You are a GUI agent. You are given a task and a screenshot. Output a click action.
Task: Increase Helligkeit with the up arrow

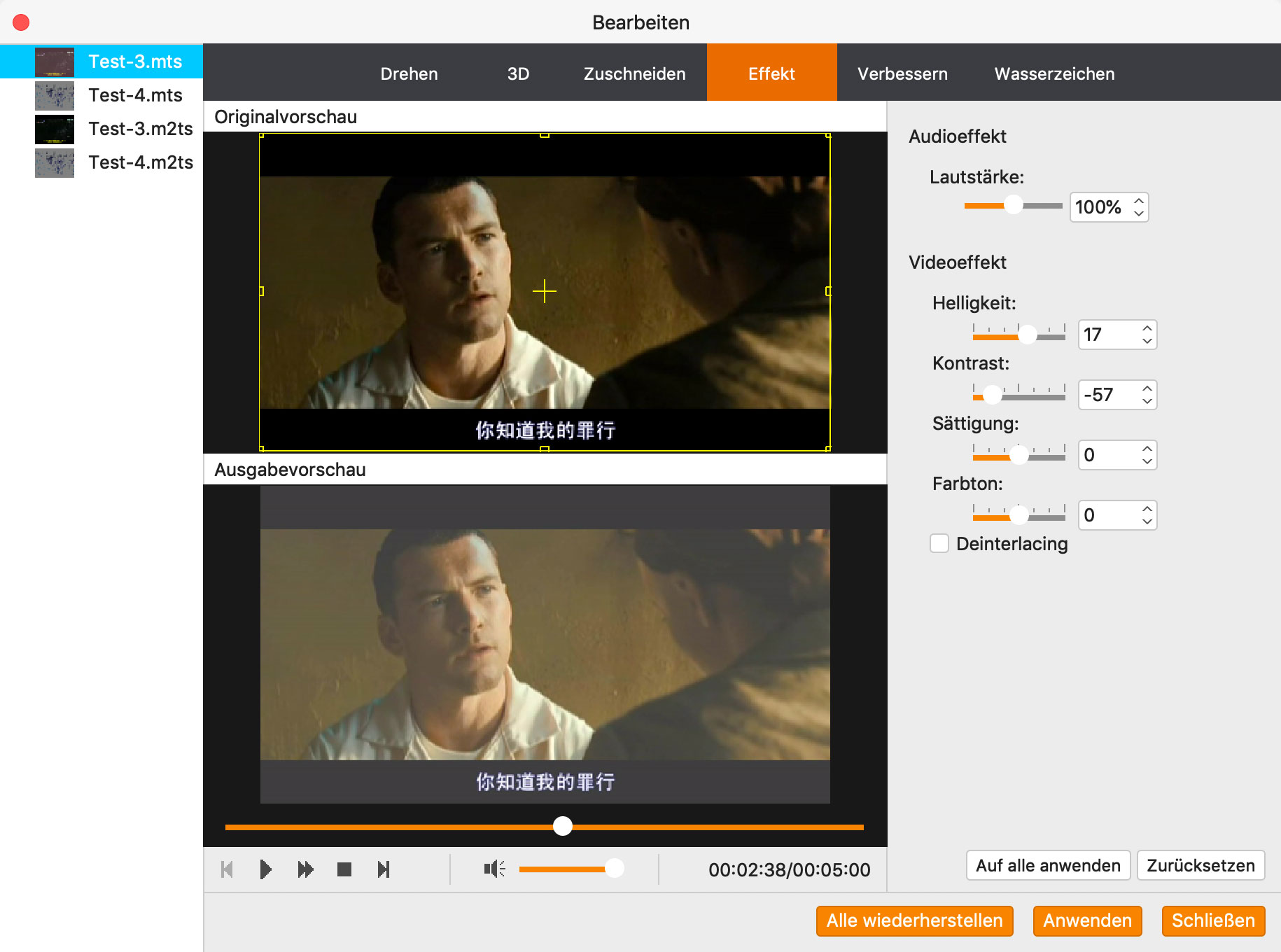click(x=1147, y=328)
